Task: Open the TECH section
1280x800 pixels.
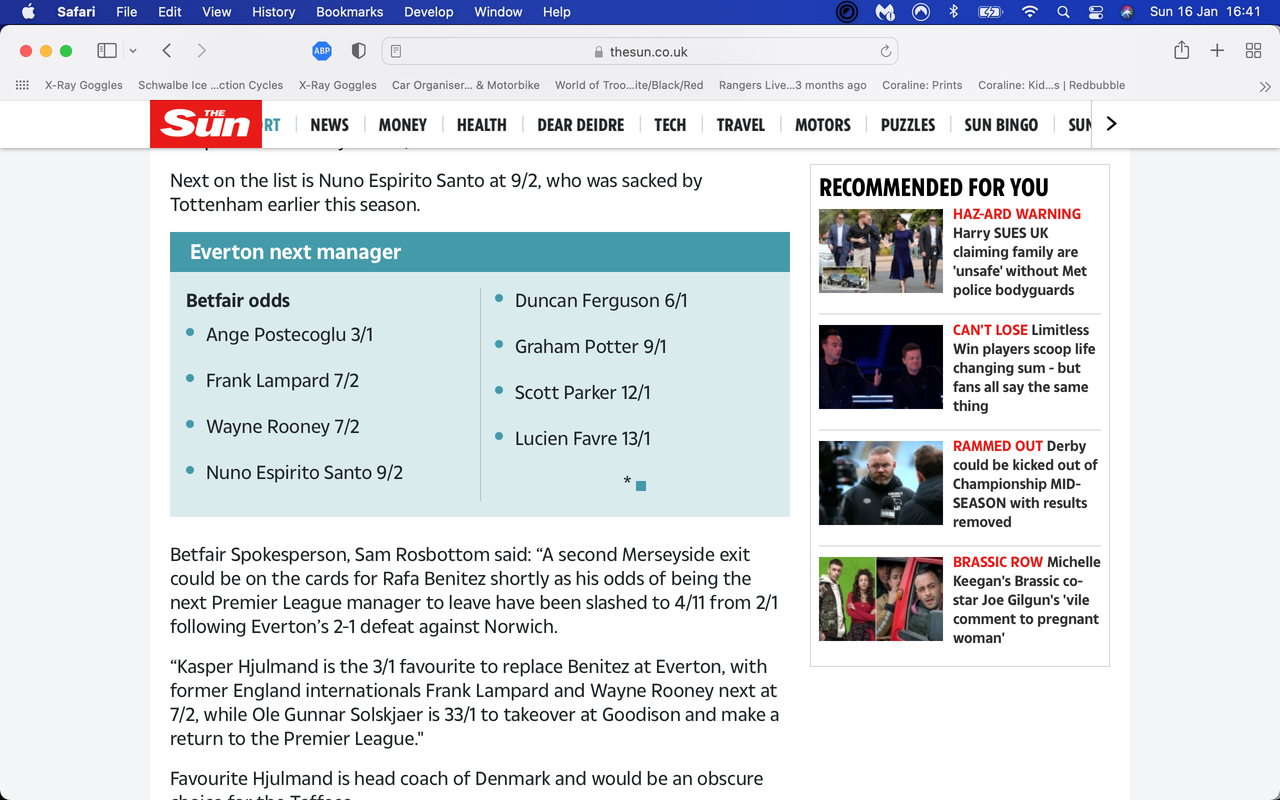Action: [670, 125]
